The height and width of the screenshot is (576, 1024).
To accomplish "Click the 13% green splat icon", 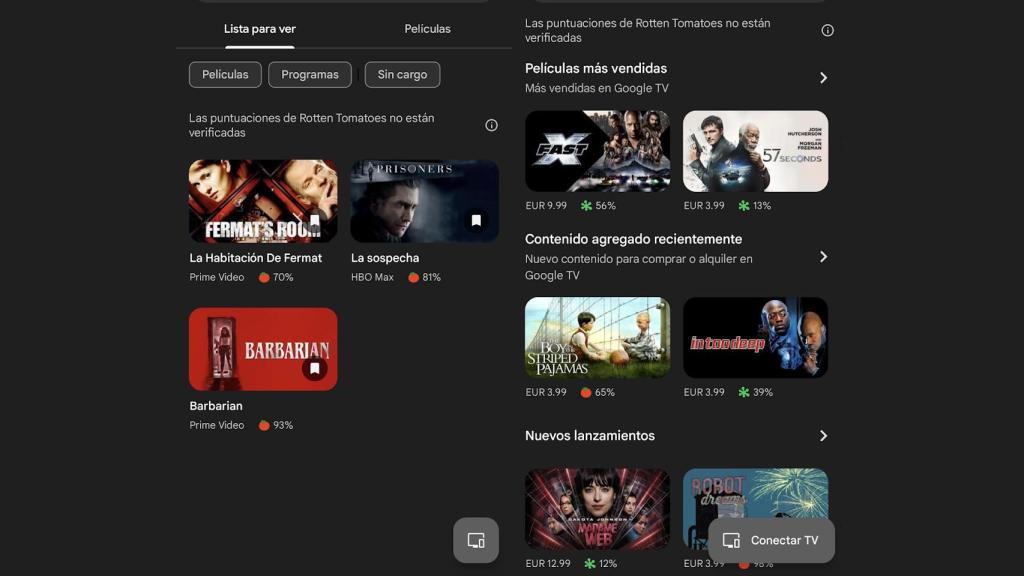I will pos(744,206).
